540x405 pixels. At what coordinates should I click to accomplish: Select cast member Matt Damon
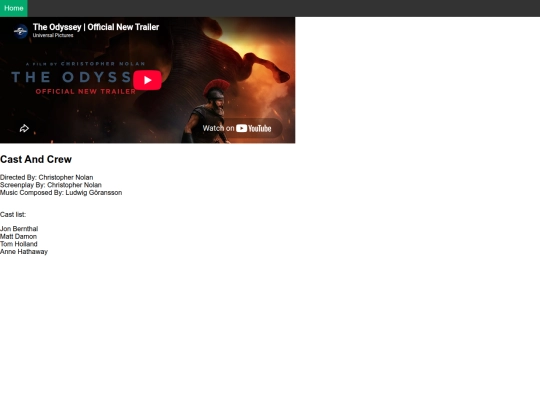(18, 237)
